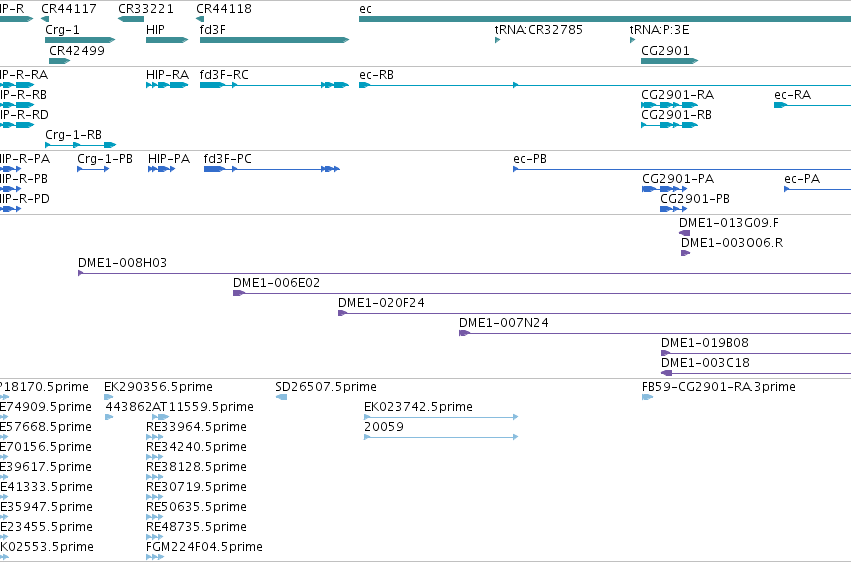
Task: Click the HIP-R-RB transcript glyph
Action: [17, 105]
